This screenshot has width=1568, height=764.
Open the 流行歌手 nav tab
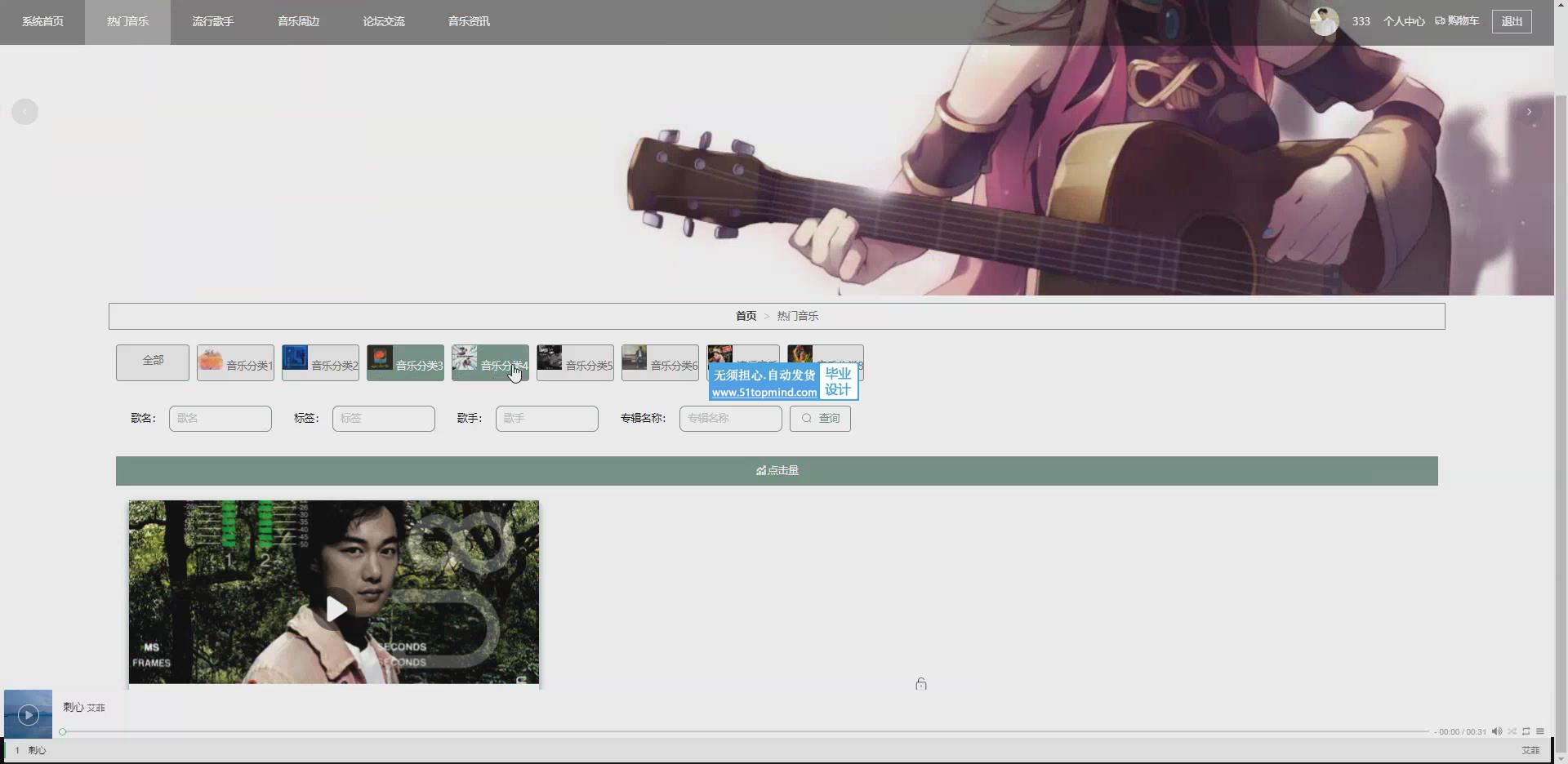click(213, 22)
